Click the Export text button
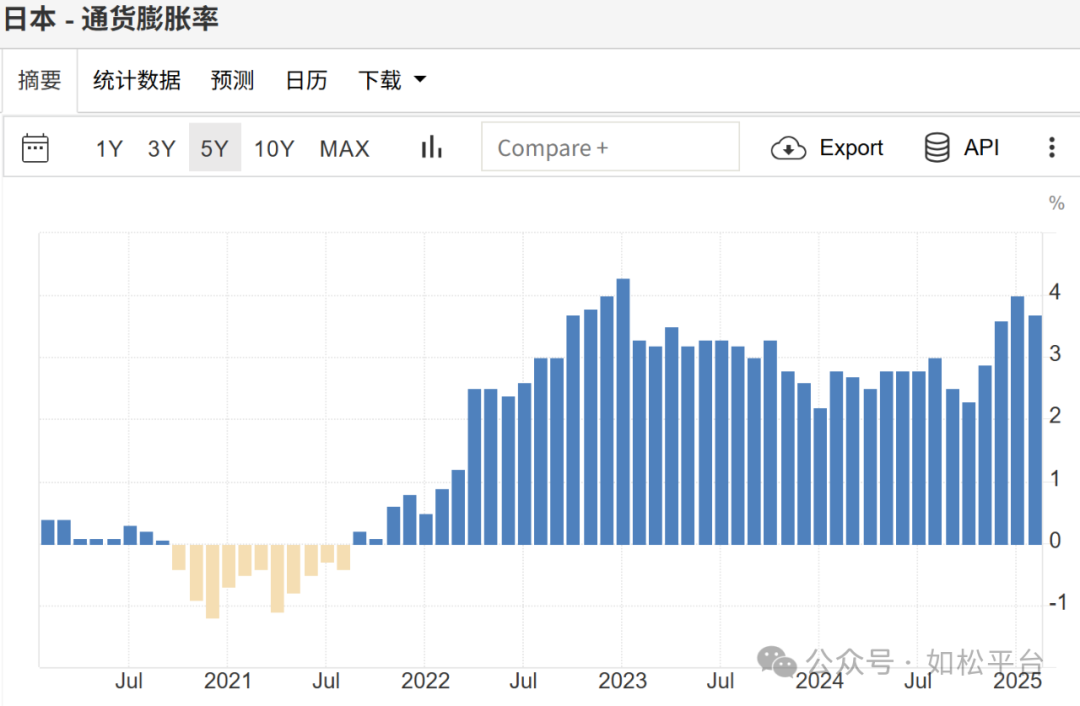Image resolution: width=1080 pixels, height=706 pixels. click(x=851, y=147)
